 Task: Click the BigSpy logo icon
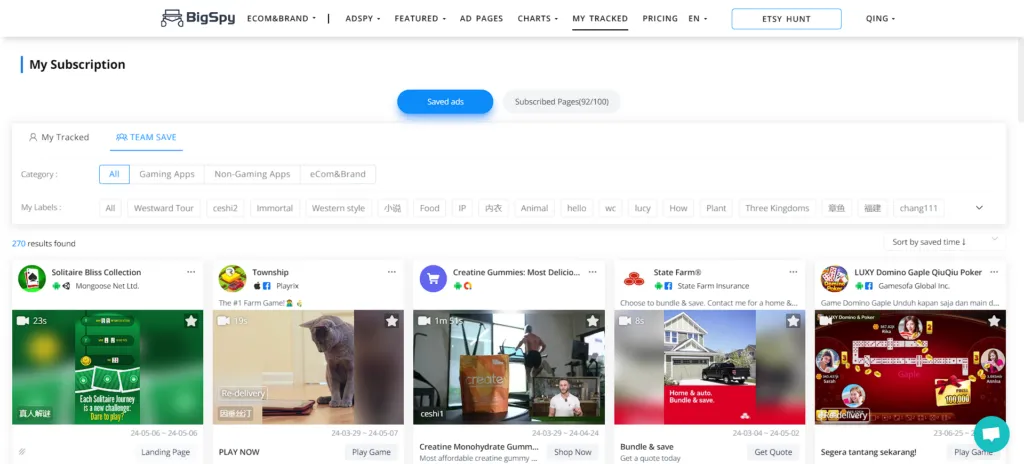pos(172,18)
